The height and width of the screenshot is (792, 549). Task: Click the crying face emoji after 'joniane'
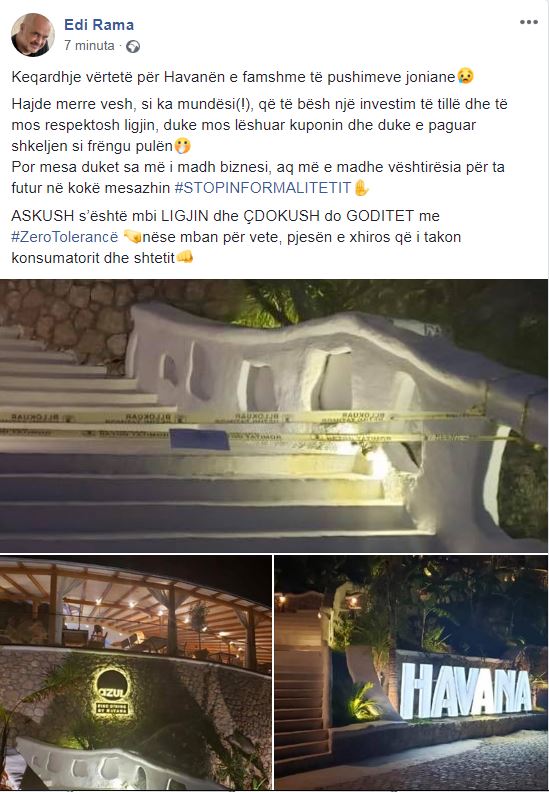465,77
